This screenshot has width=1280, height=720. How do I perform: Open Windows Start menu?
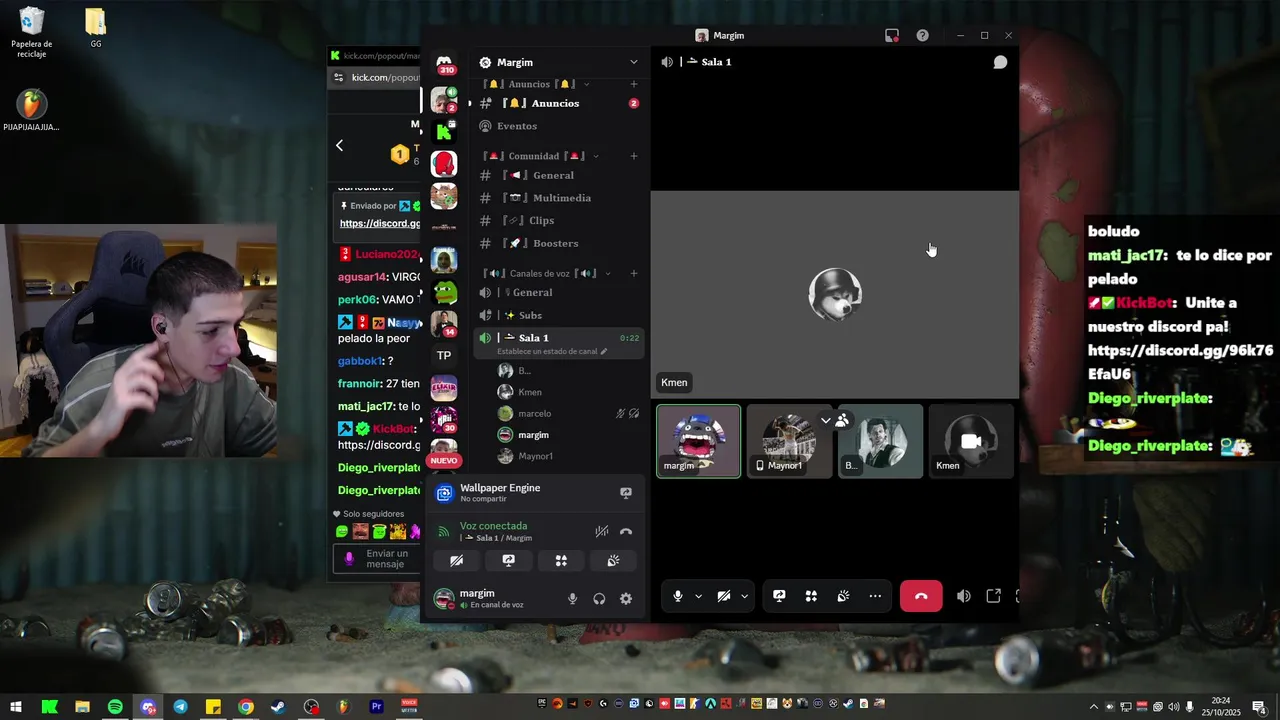point(16,707)
